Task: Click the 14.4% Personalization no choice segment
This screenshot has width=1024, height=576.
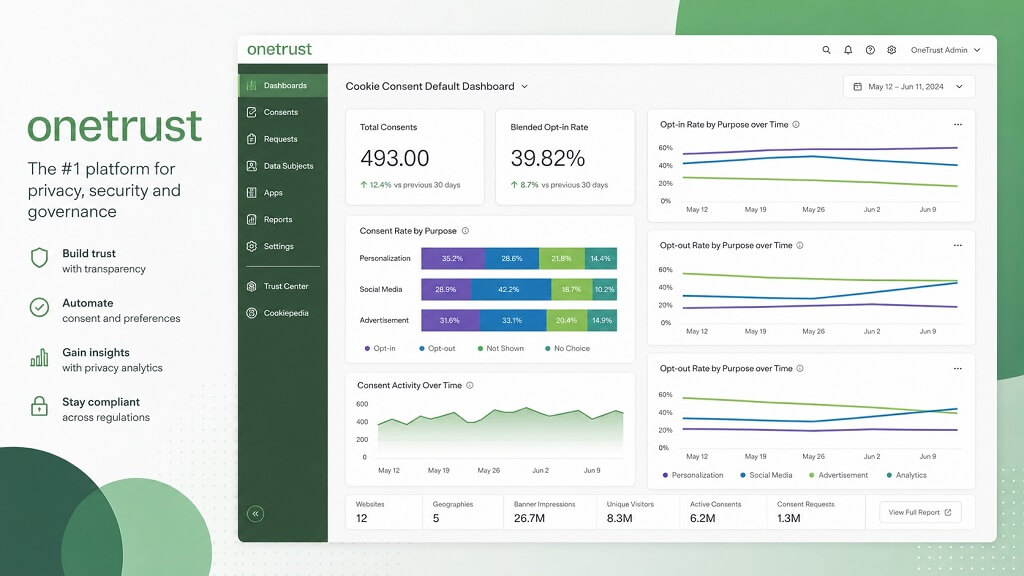Action: click(x=600, y=259)
